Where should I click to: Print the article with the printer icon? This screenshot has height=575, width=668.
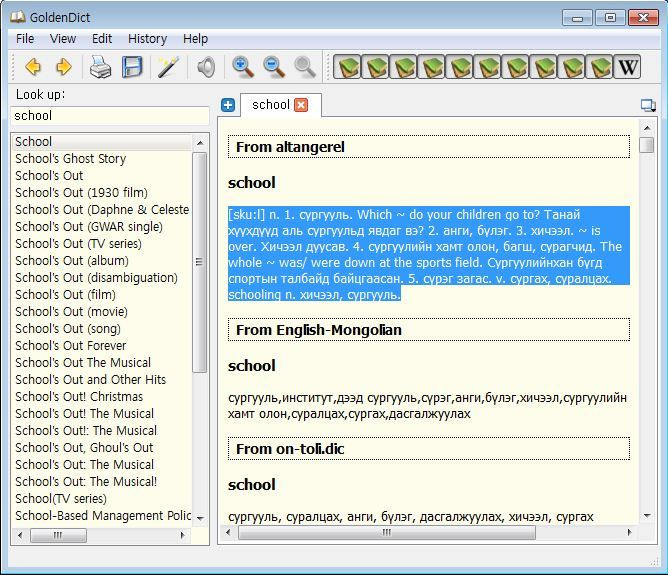click(100, 67)
